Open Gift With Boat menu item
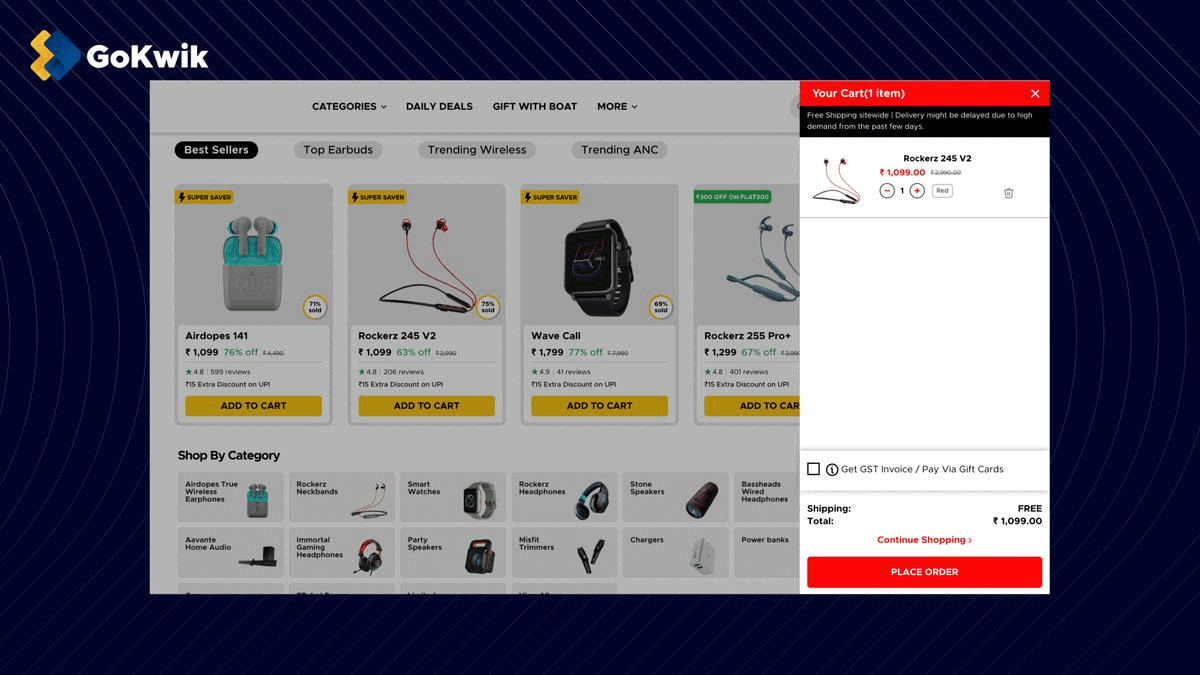This screenshot has width=1200, height=675. (x=535, y=106)
